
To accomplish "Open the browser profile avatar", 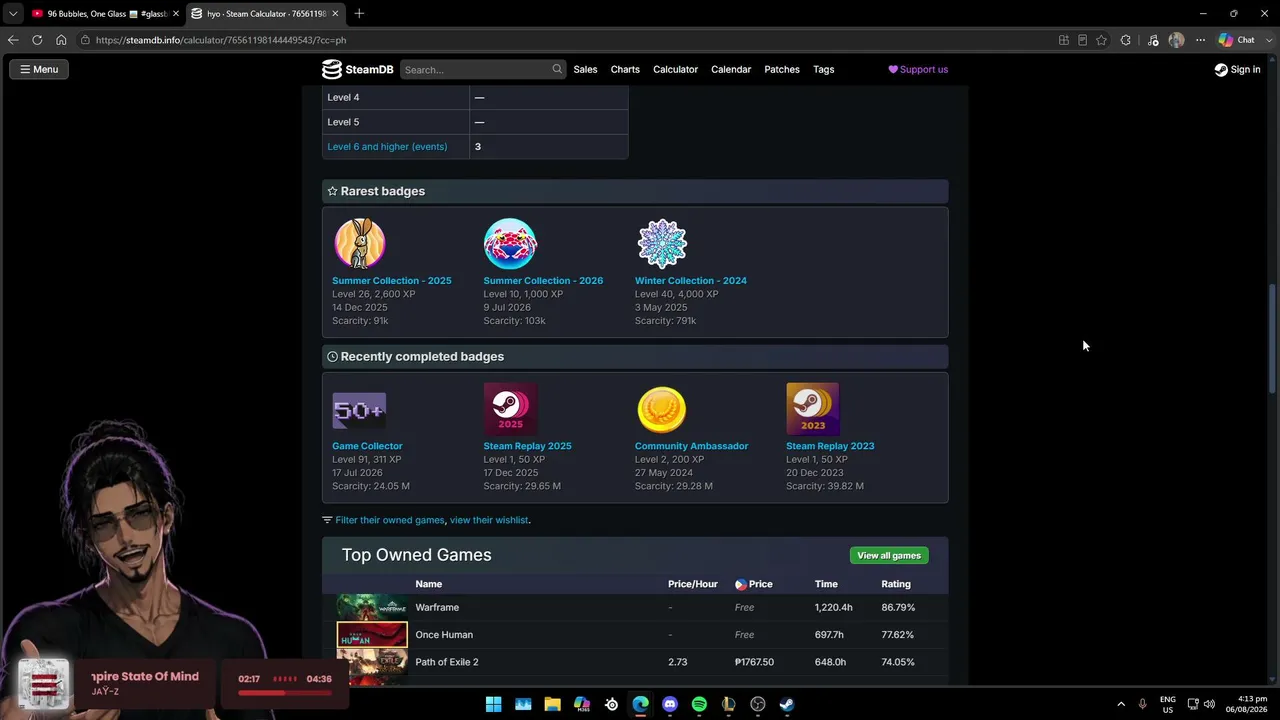I will click(x=1176, y=40).
